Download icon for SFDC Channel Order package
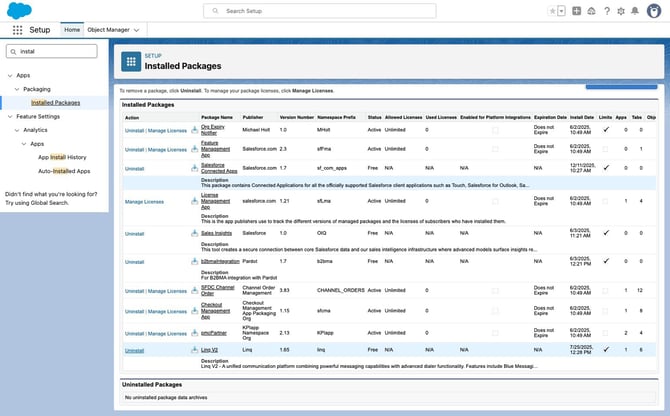Viewport: 670px width, 416px height. click(194, 290)
